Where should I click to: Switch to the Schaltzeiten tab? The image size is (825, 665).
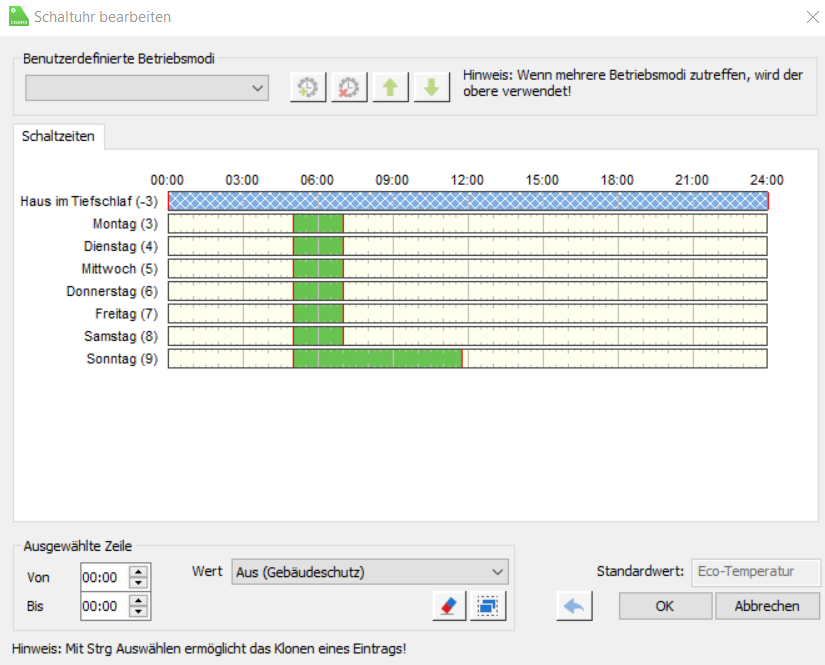[58, 136]
